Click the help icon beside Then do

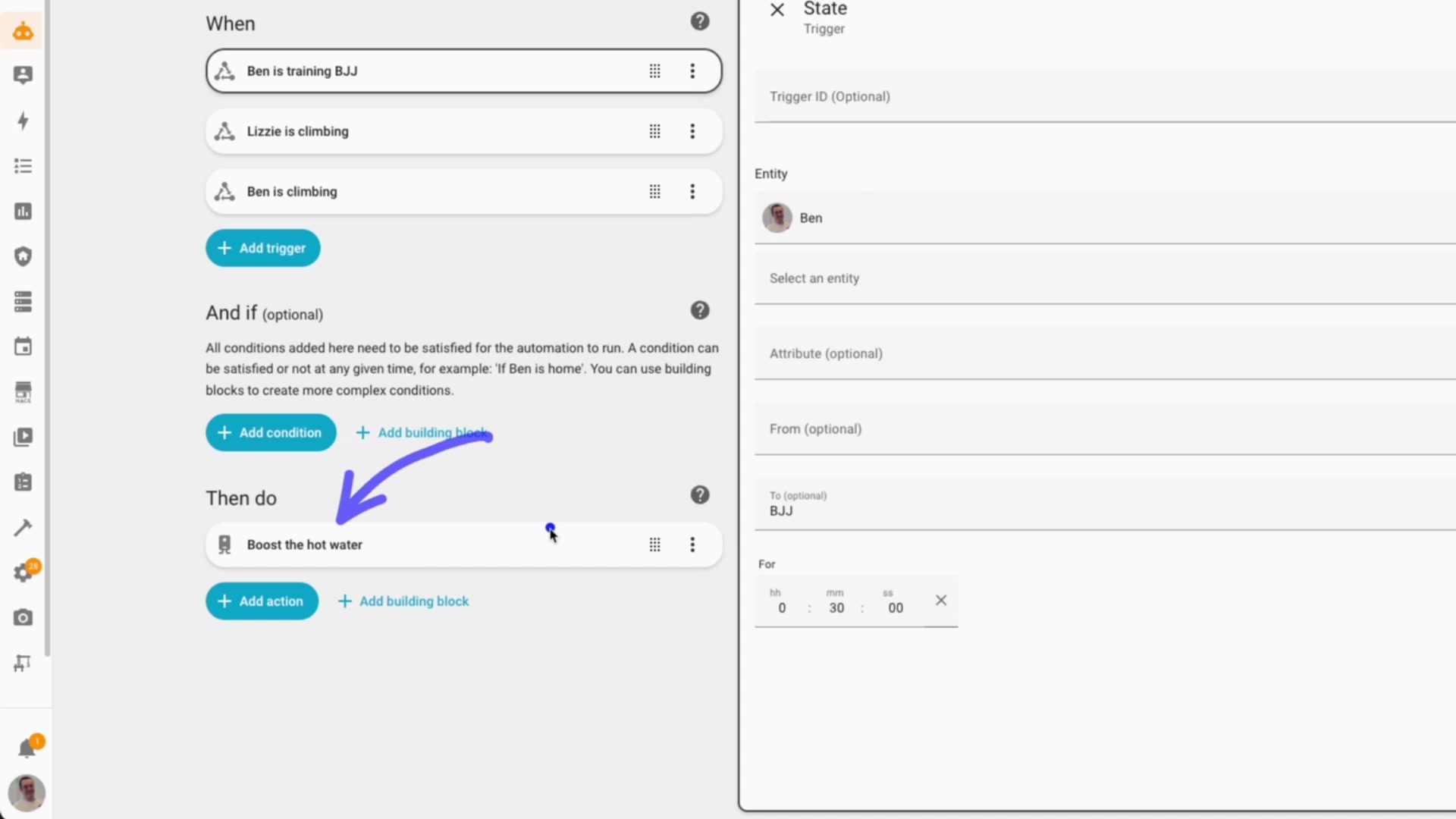tap(699, 495)
